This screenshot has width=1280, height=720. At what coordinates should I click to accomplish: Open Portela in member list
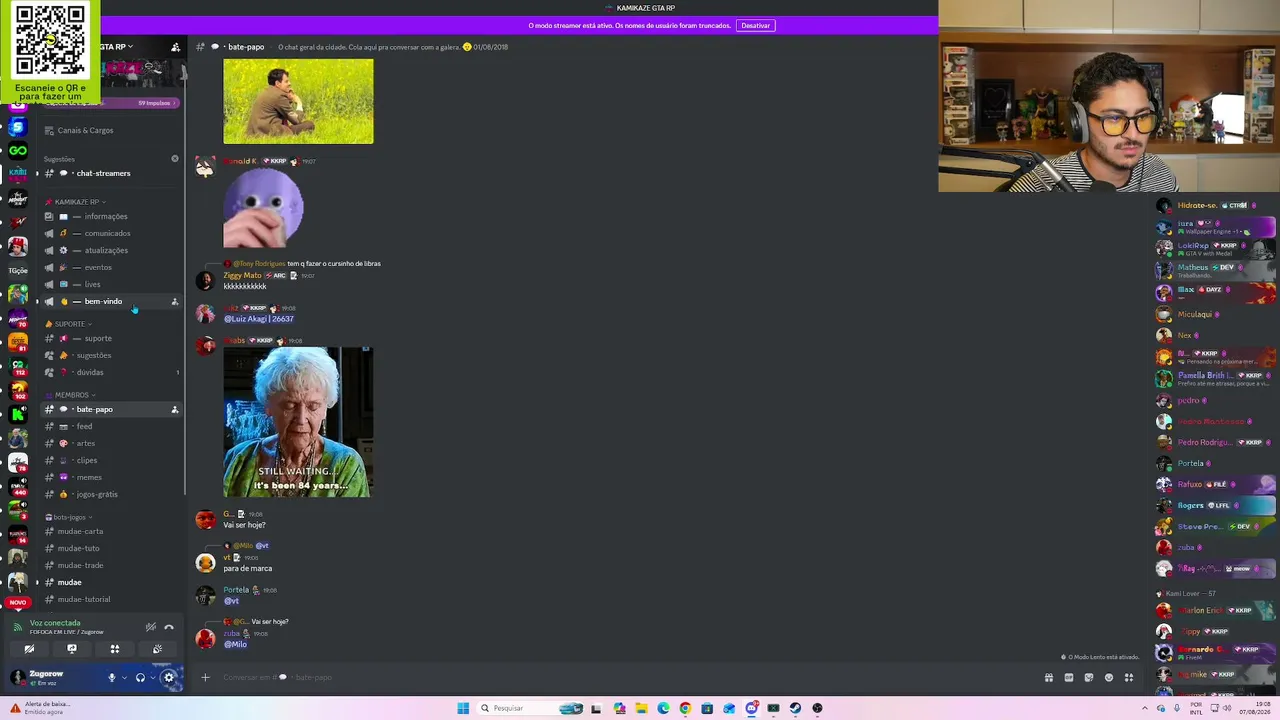[1216, 463]
